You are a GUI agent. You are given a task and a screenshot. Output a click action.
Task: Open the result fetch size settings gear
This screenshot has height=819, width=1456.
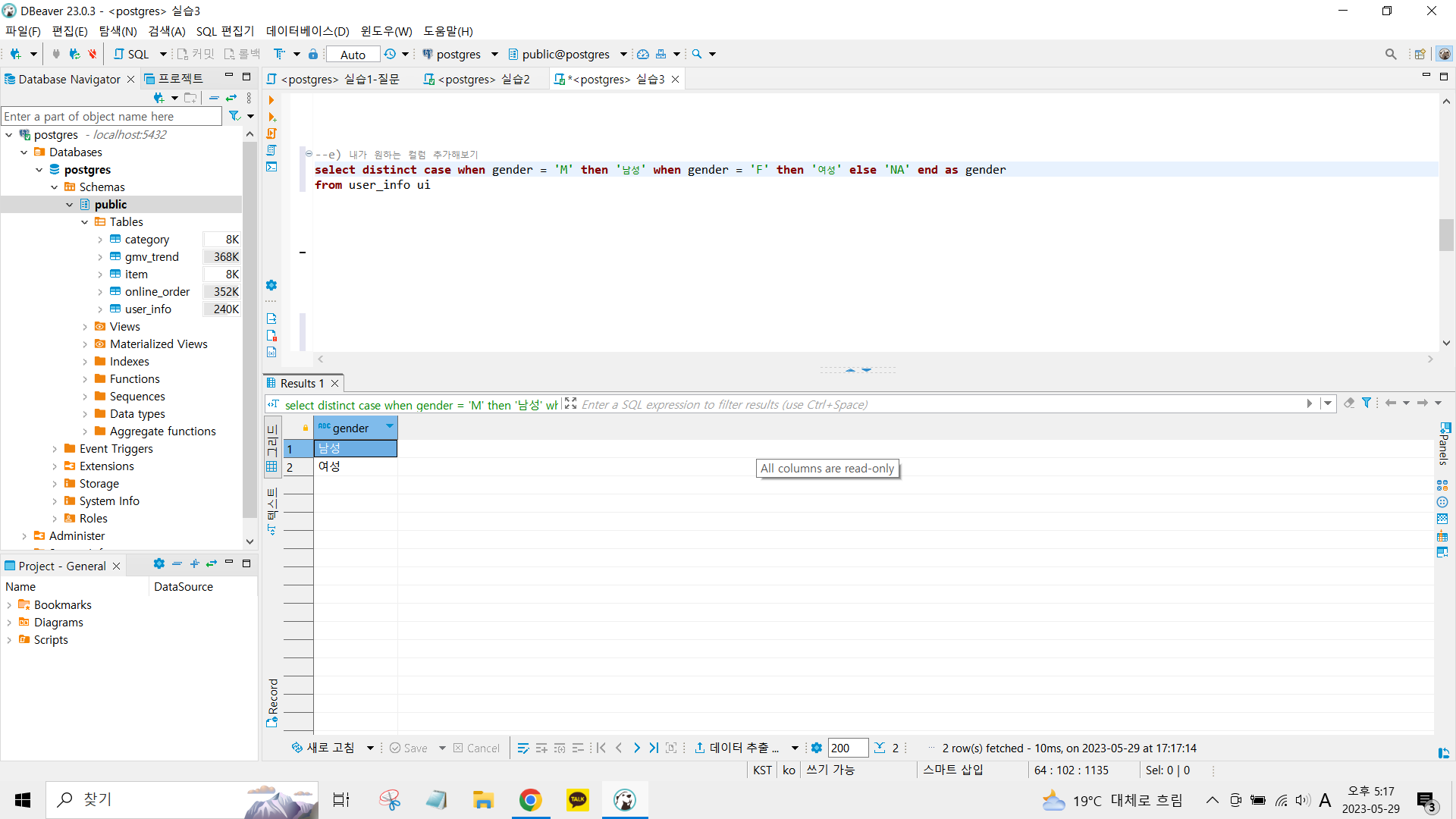817,748
